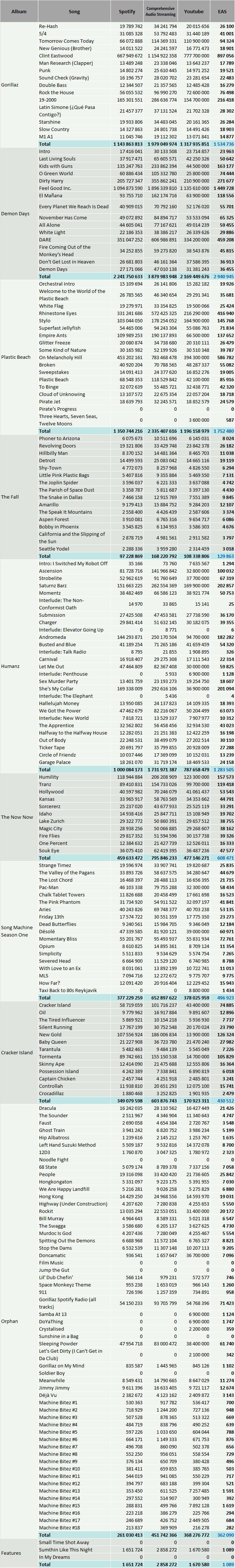Select The Fall album label cell

[18, 497]
